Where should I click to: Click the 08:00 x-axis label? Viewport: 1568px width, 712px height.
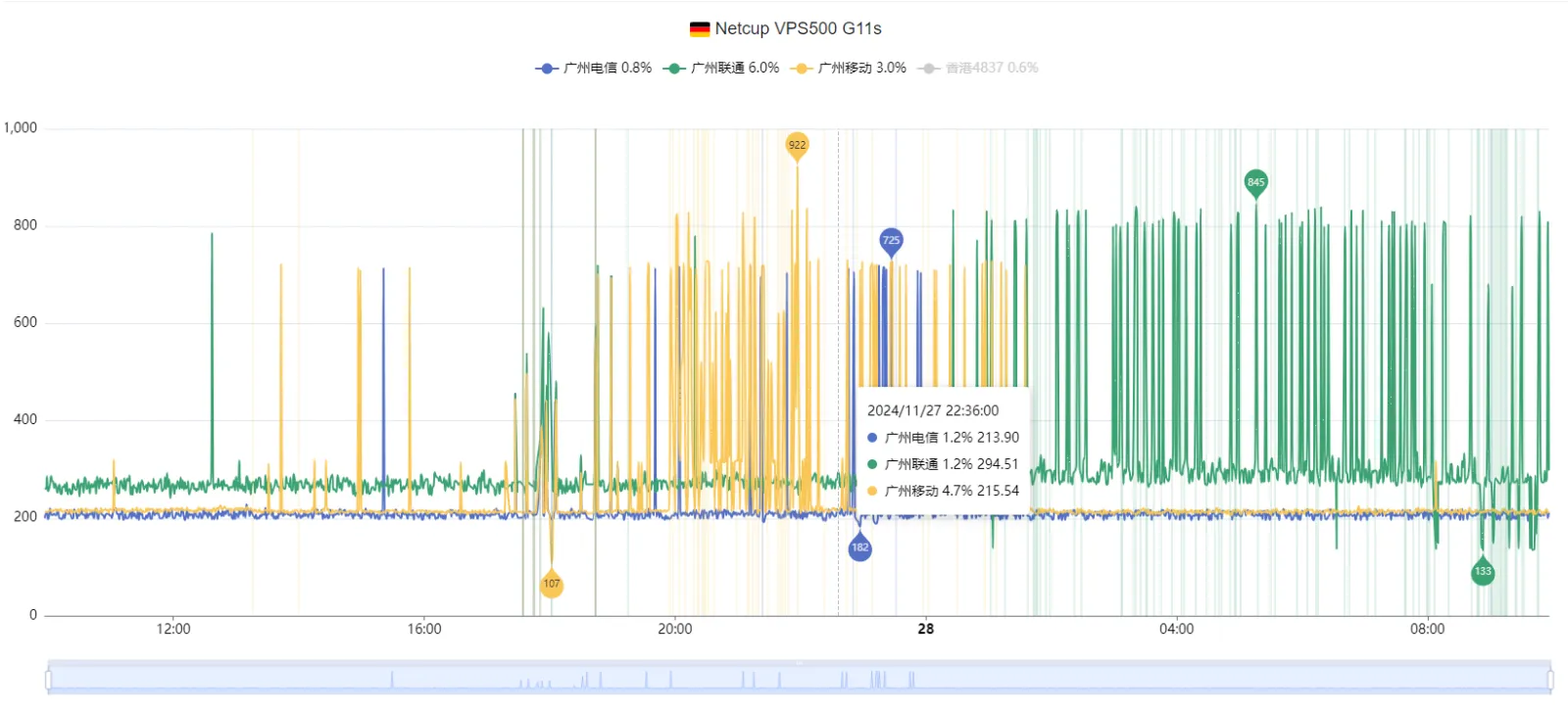click(1428, 629)
